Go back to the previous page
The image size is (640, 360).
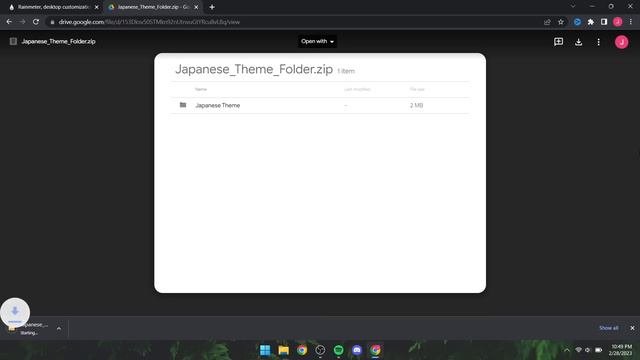pyautogui.click(x=9, y=22)
